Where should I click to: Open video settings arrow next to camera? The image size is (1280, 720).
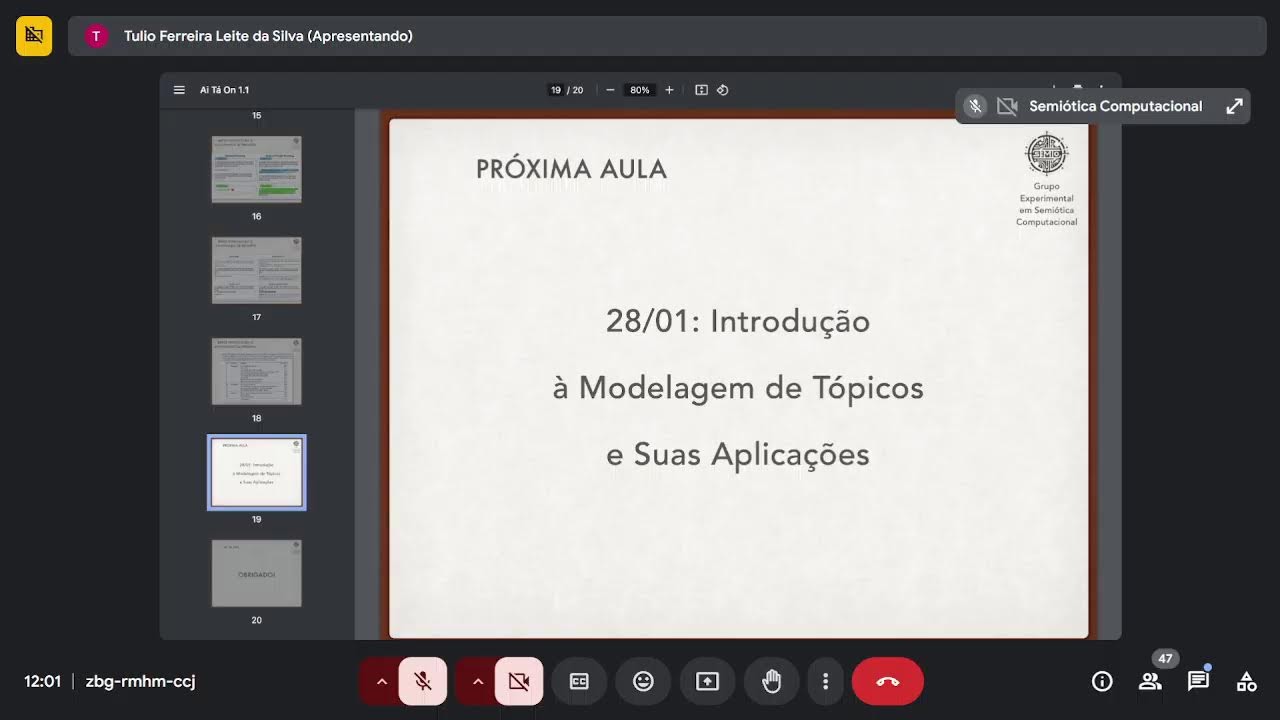(x=477, y=681)
